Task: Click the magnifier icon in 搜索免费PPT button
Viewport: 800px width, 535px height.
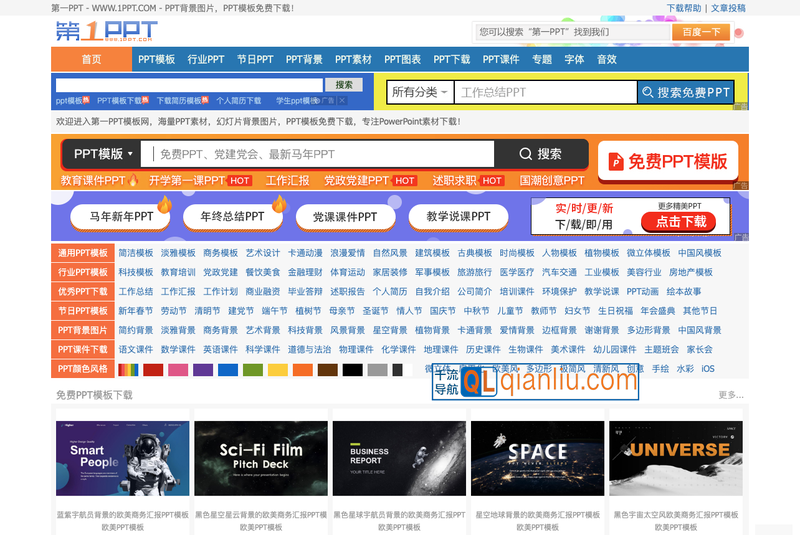Action: 647,93
